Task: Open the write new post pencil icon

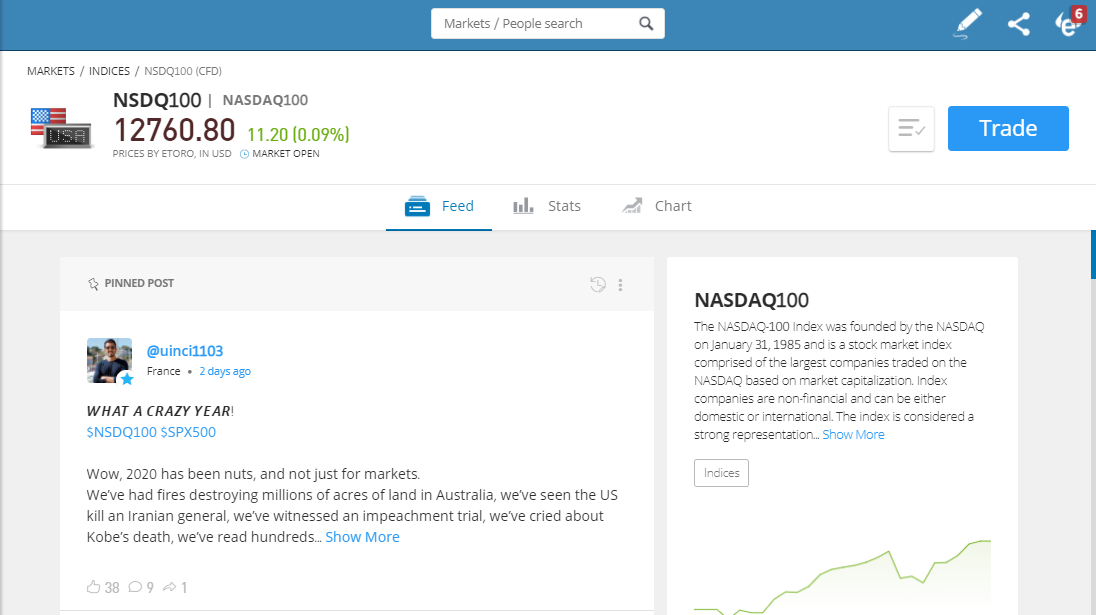Action: coord(968,24)
